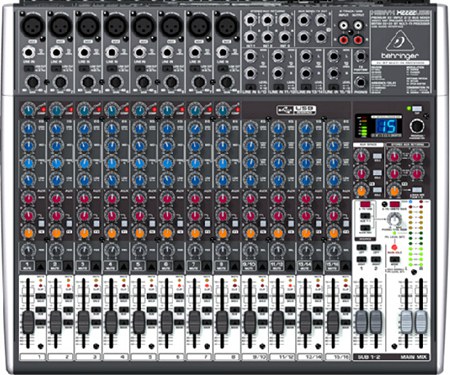Click the channel 2 volume fader

56,322
